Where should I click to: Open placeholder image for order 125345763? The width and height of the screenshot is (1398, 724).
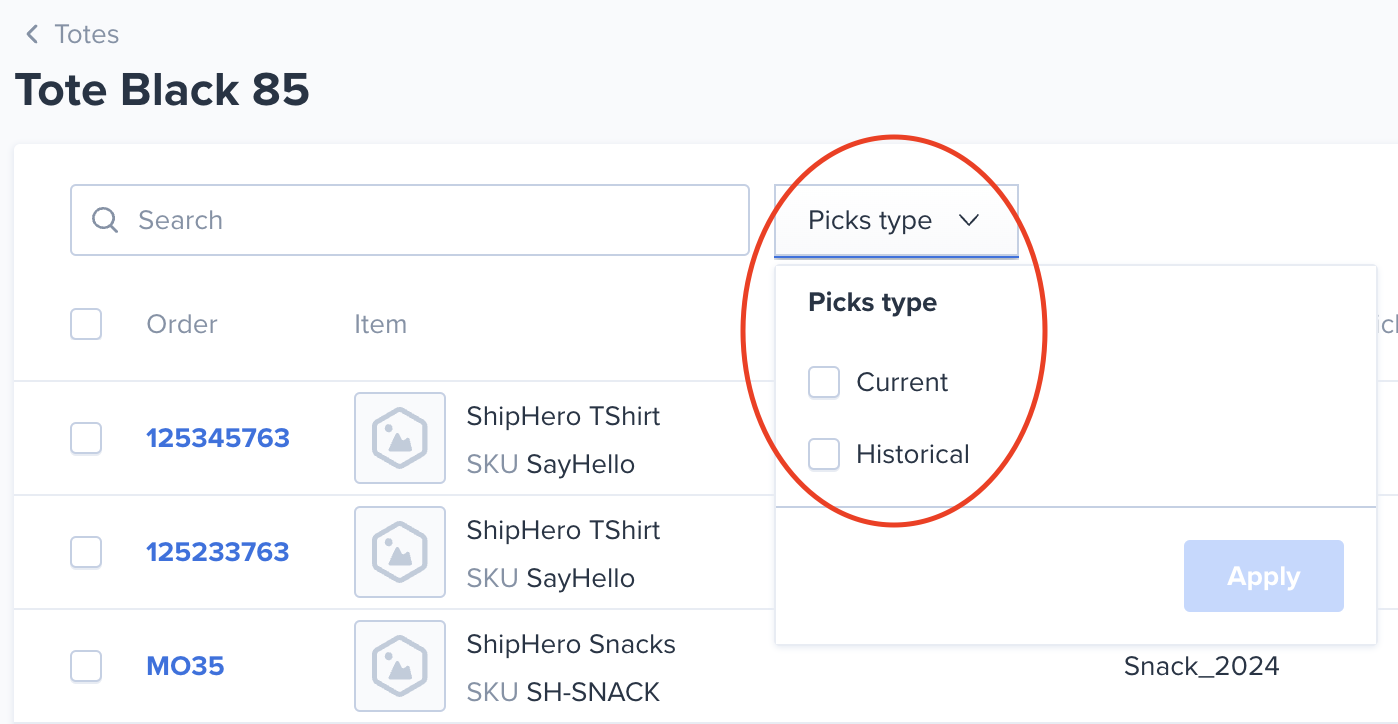(x=400, y=438)
